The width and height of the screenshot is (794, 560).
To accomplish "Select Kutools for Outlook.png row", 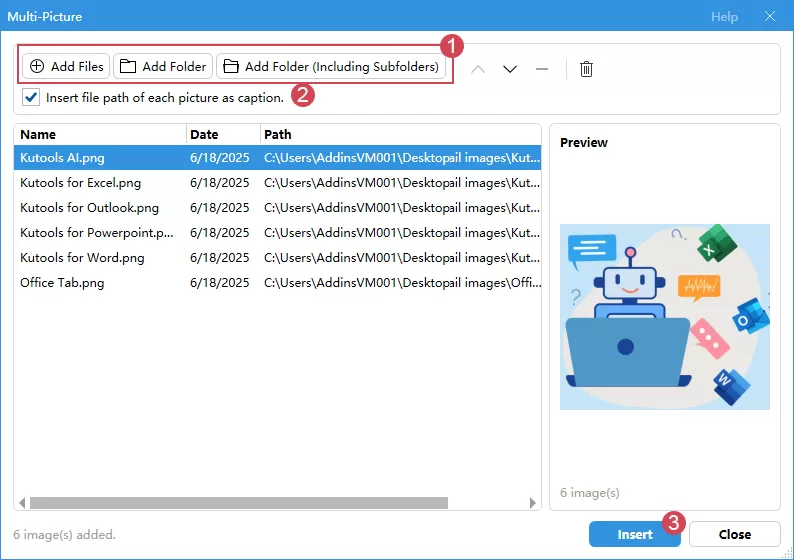I will 277,208.
